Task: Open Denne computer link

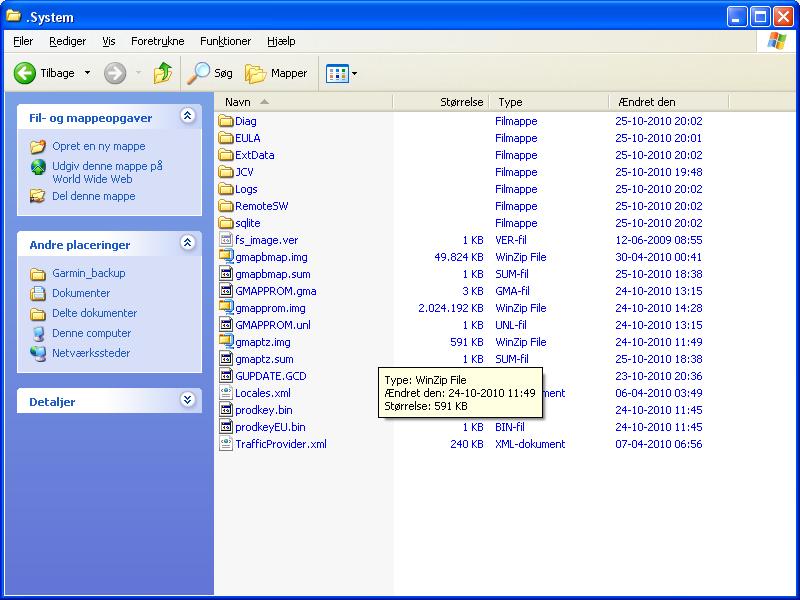Action: [91, 333]
